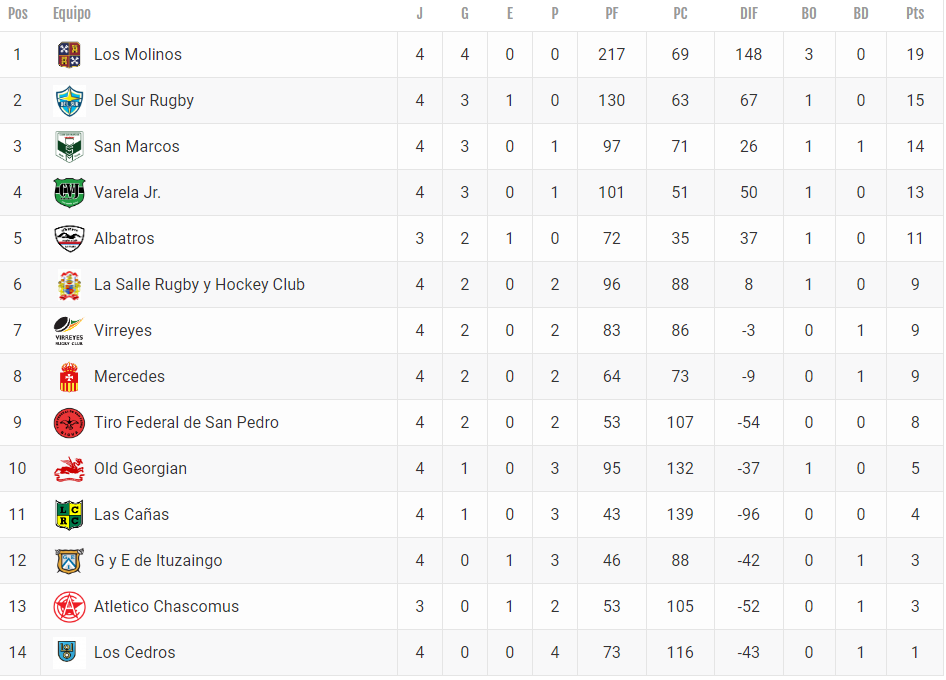Sort by the Pts column header
Viewport: 946px width, 680px height.
coord(915,13)
